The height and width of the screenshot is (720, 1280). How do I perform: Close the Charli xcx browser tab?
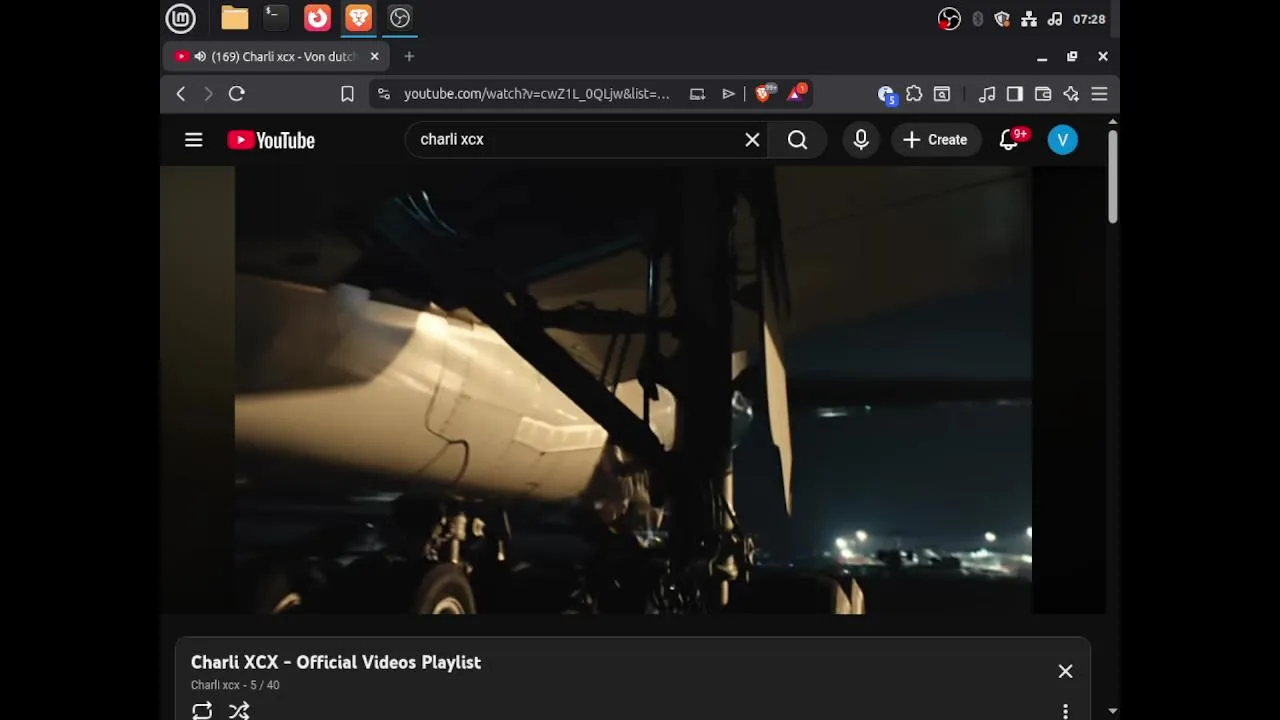375,57
